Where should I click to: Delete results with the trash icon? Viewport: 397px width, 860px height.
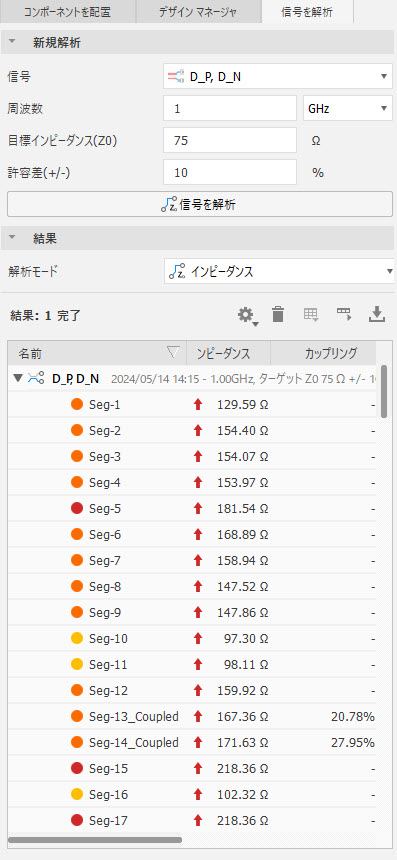278,315
